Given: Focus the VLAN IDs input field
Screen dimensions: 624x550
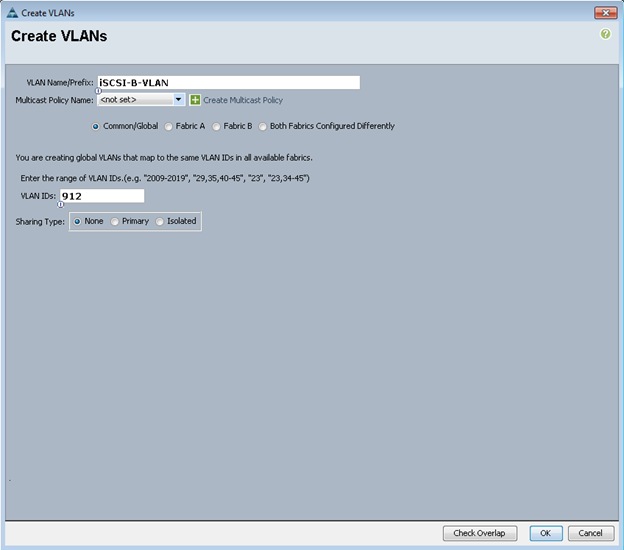Looking at the screenshot, I should (x=102, y=196).
